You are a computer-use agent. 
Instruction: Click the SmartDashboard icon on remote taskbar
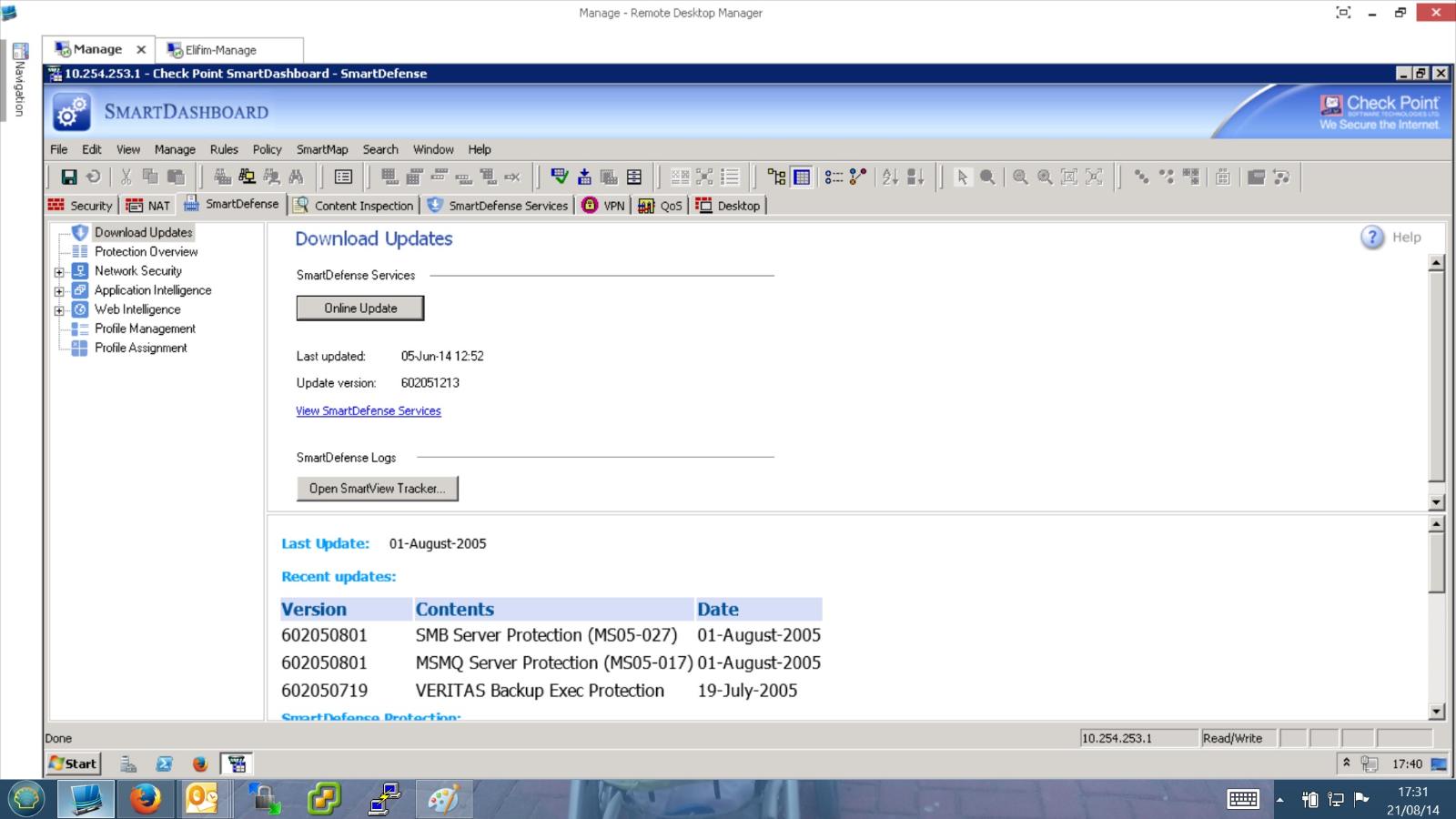tap(237, 764)
